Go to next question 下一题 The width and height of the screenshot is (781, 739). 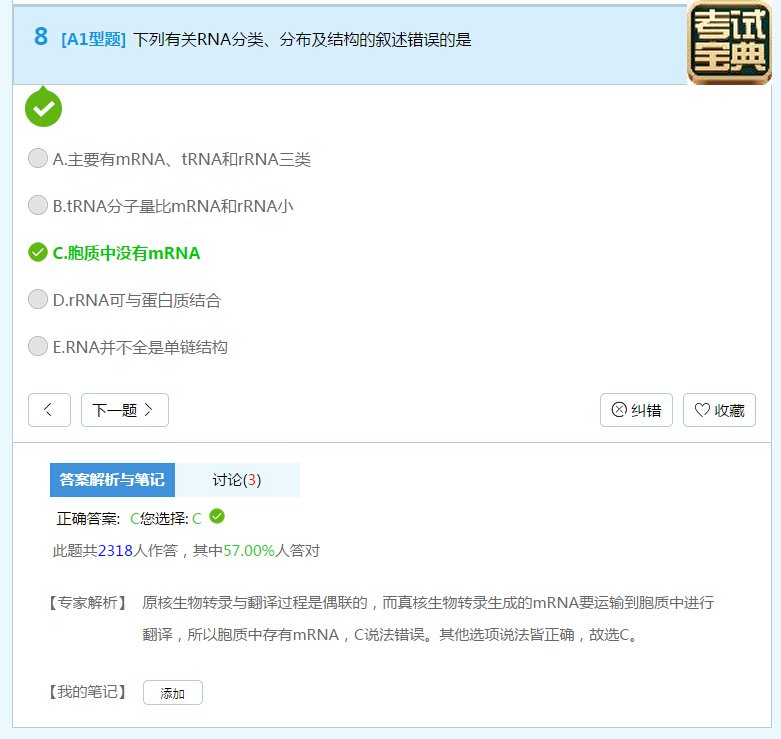(x=125, y=410)
